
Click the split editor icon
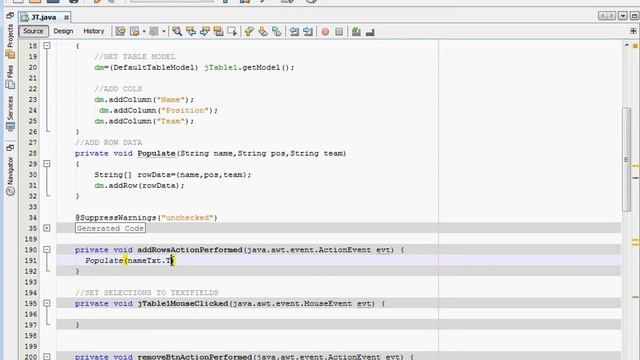(633, 31)
